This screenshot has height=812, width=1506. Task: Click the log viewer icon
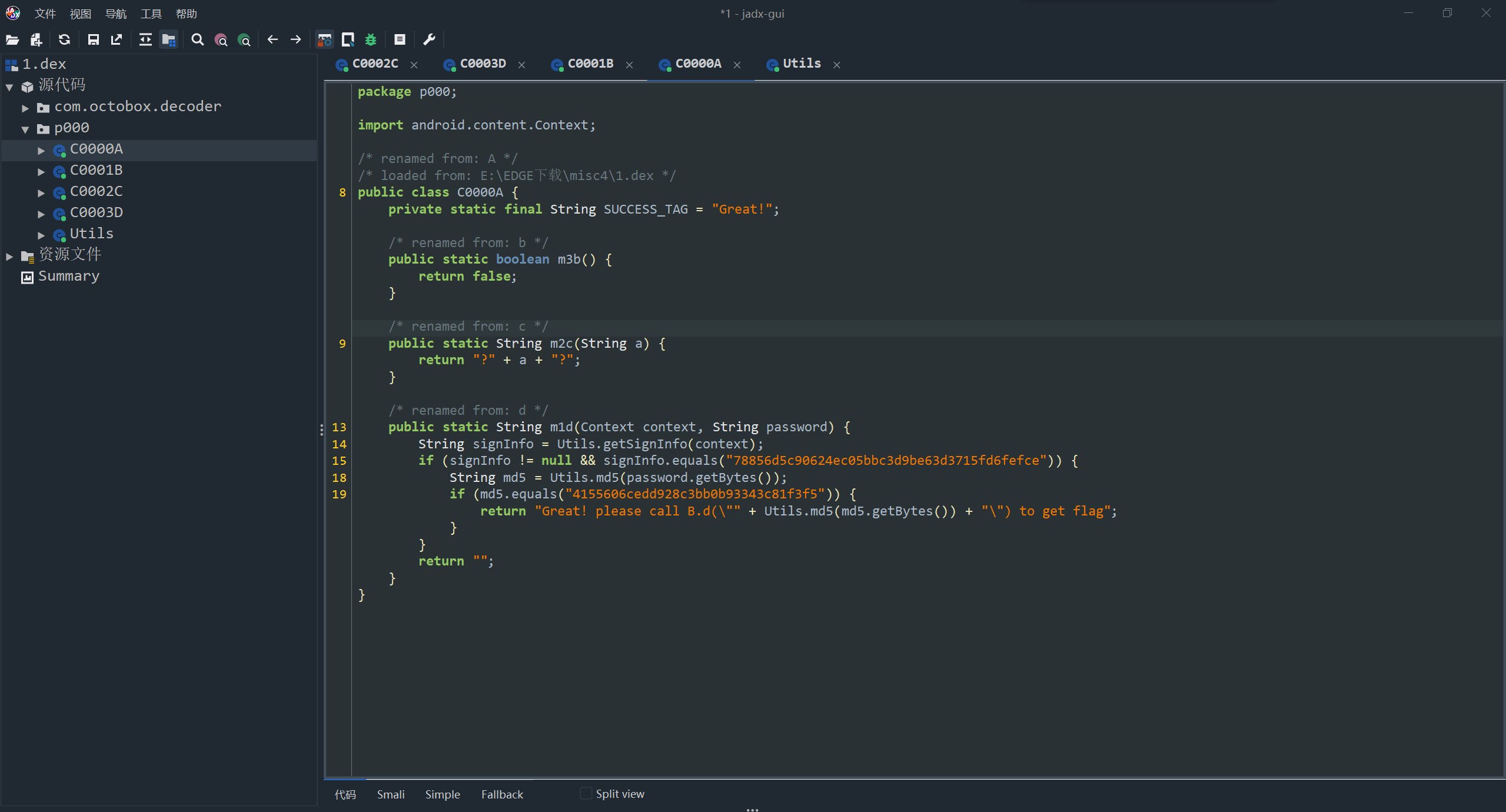point(400,39)
